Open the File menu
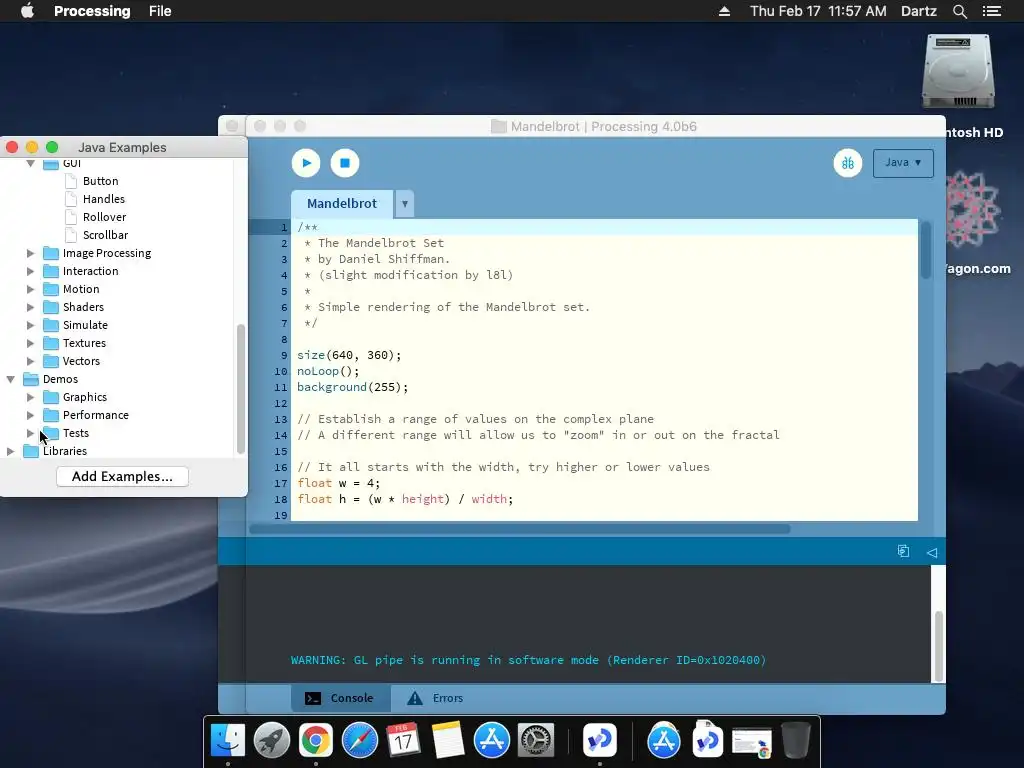This screenshot has height=768, width=1024. click(160, 11)
